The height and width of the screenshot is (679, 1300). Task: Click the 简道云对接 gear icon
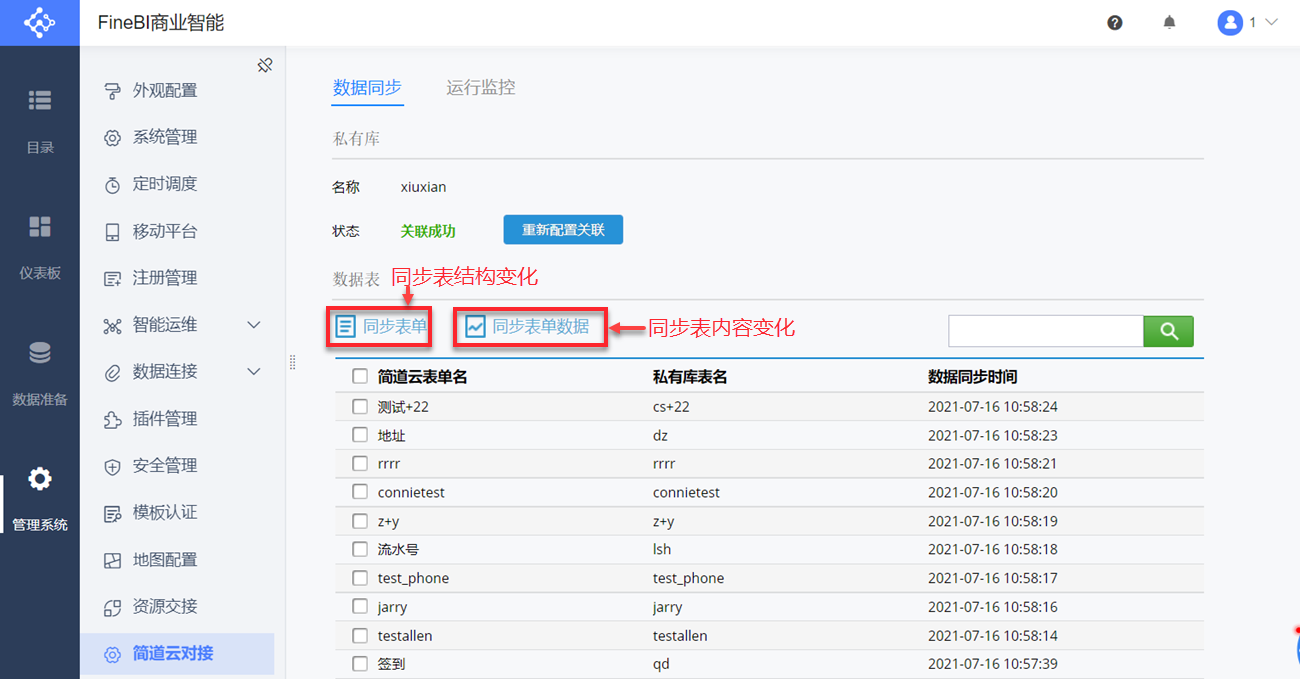point(113,654)
